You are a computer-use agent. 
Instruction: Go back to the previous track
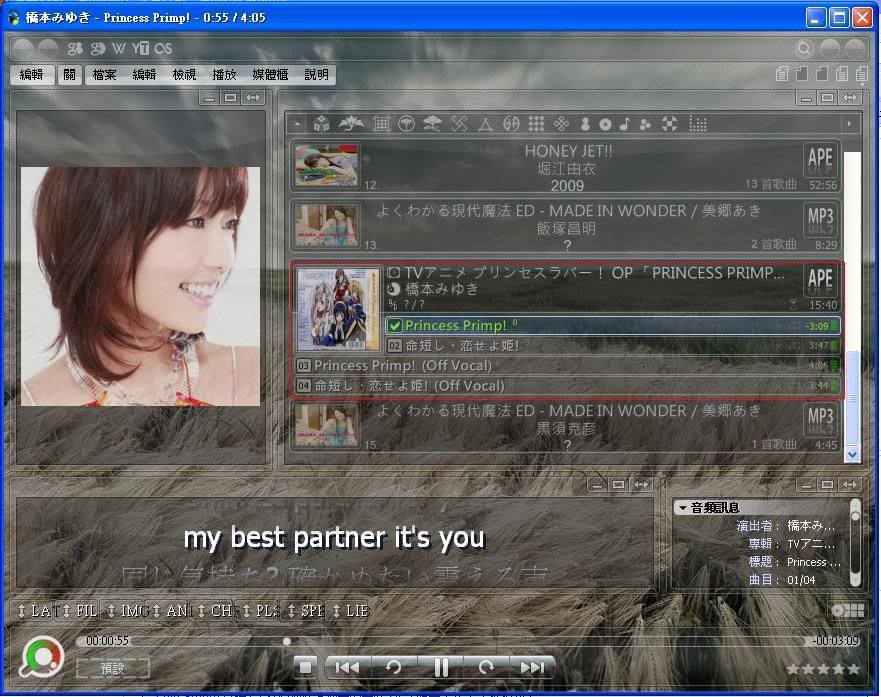pyautogui.click(x=347, y=667)
